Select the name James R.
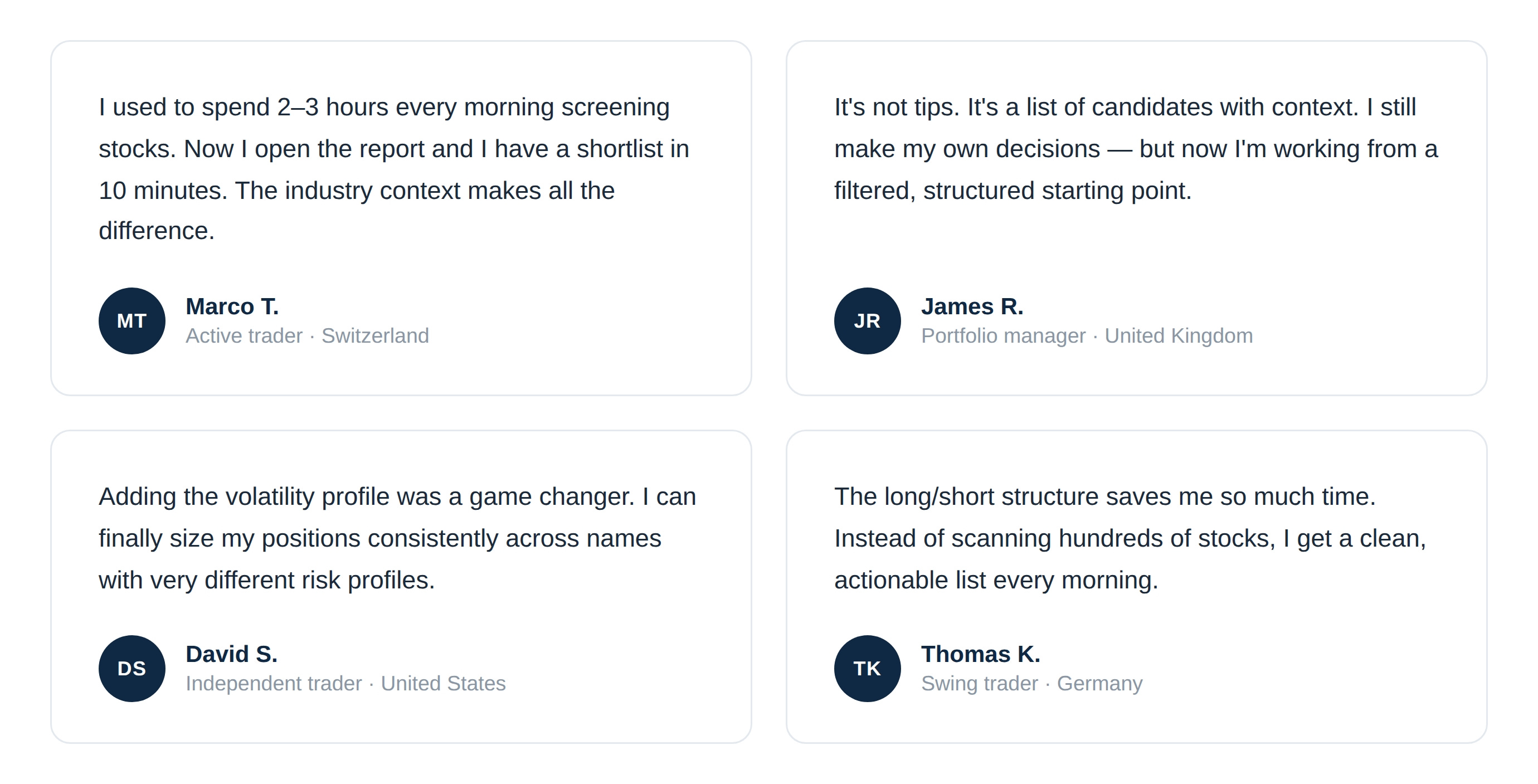 coord(972,306)
